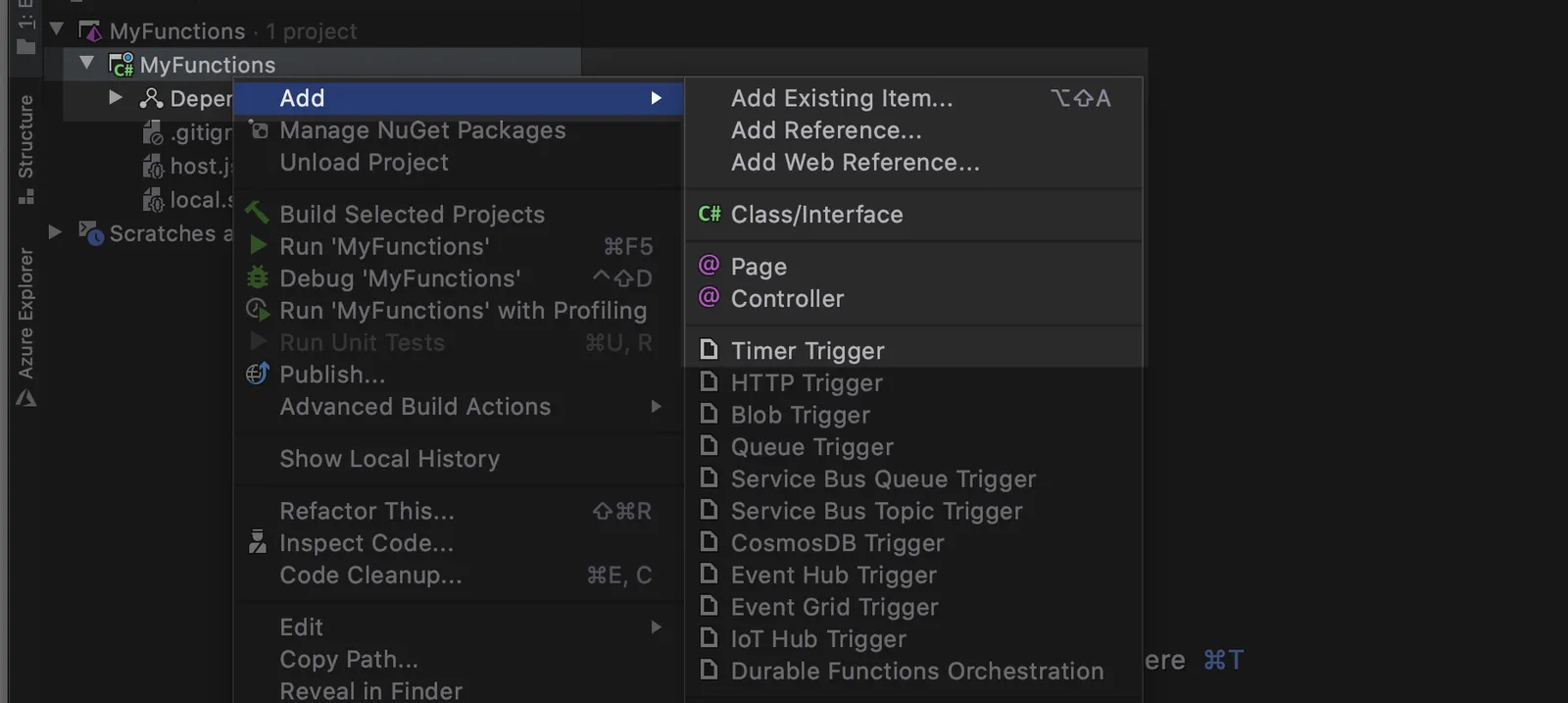
Task: Run 'MyFunctions' from the context menu
Action: click(x=459, y=247)
